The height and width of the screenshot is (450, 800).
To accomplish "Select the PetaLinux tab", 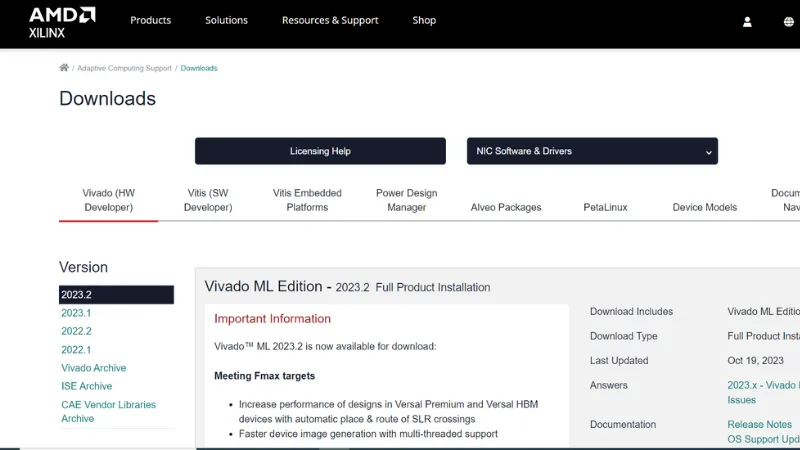I will click(605, 207).
